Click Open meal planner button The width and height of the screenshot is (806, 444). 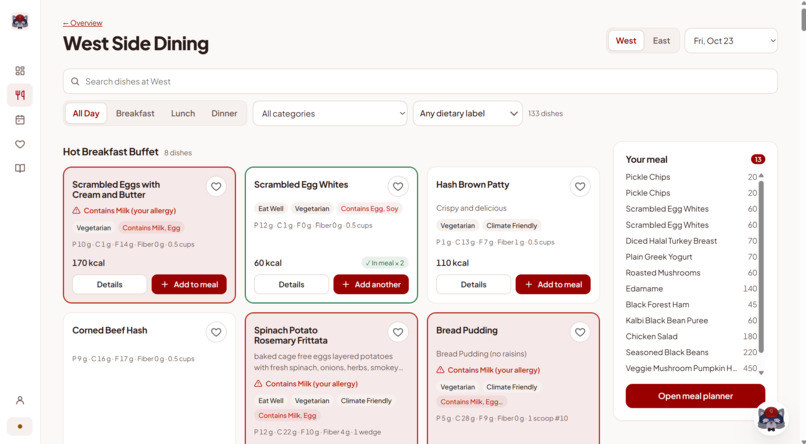point(695,396)
